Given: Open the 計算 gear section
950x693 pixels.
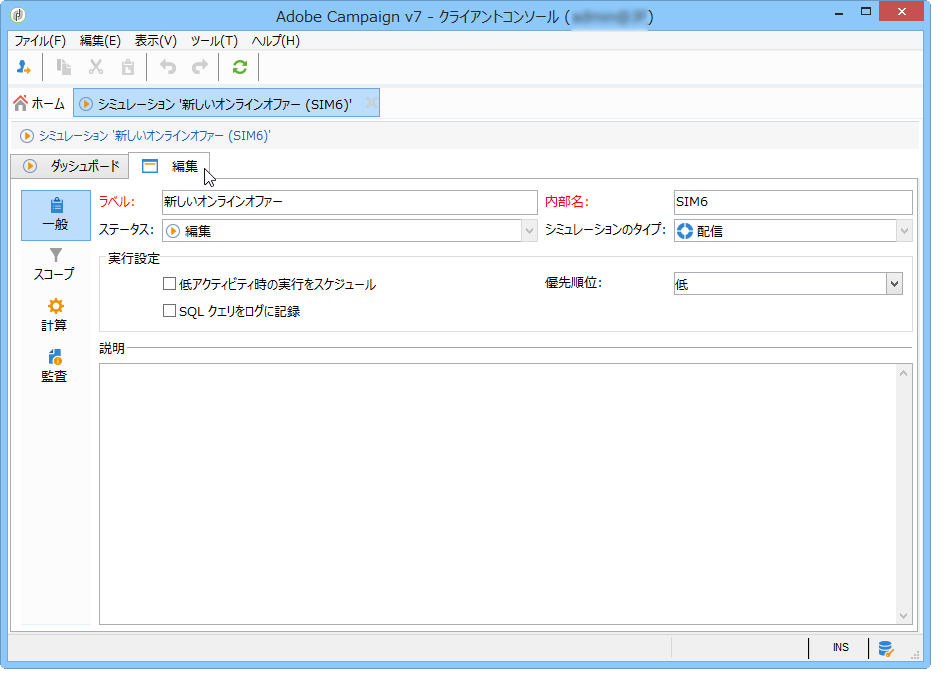Looking at the screenshot, I should [55, 316].
